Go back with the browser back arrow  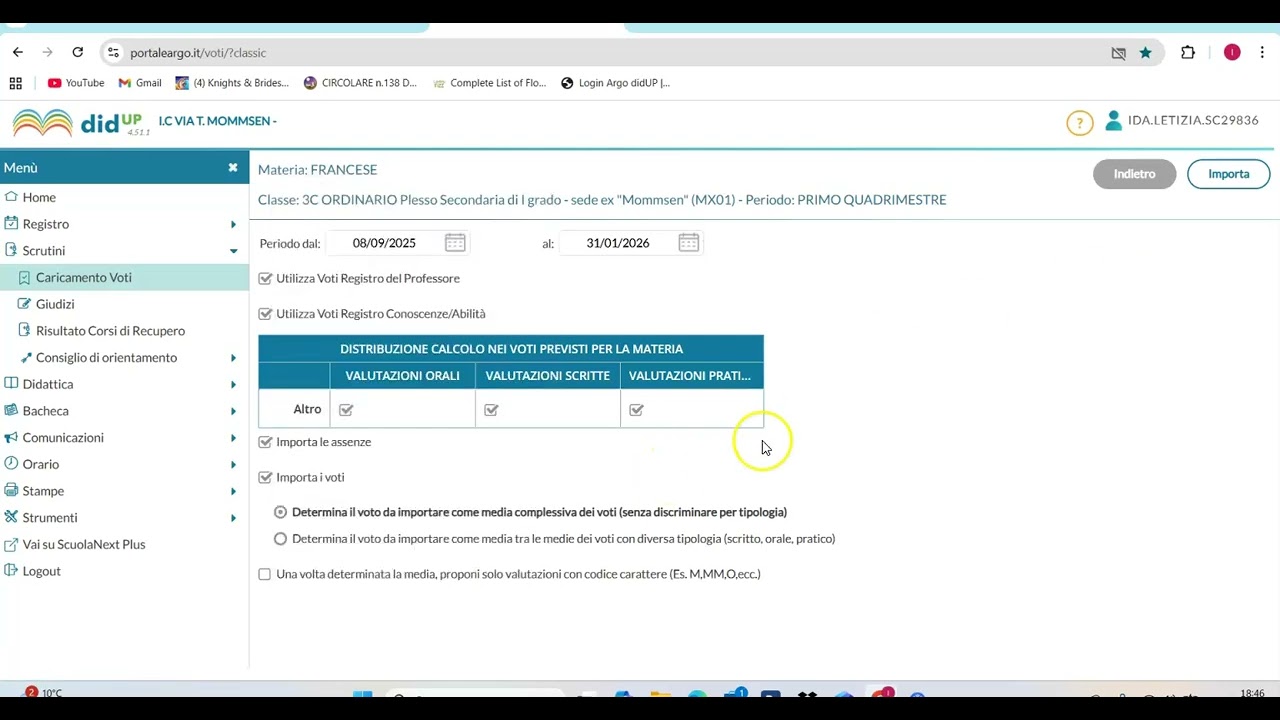point(18,52)
